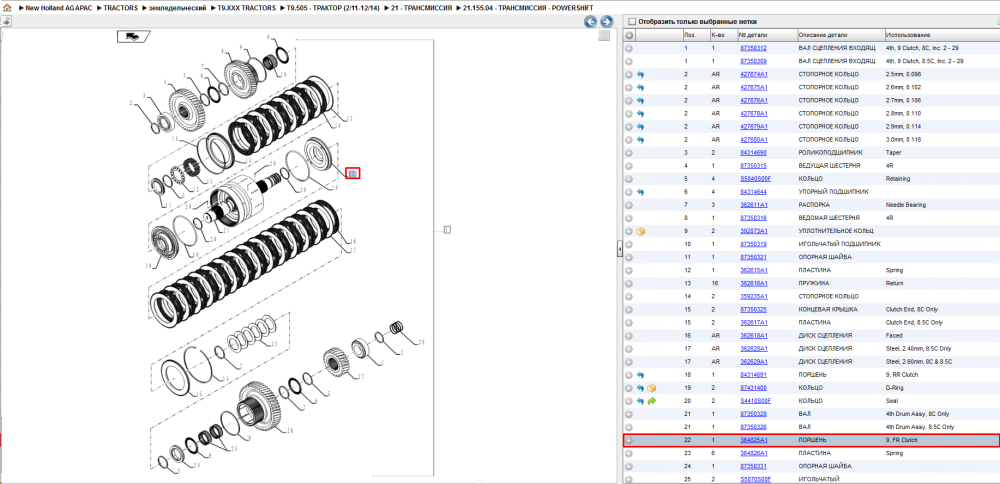
Task: Open replacement info arrow for 427680A1
Action: click(x=640, y=140)
